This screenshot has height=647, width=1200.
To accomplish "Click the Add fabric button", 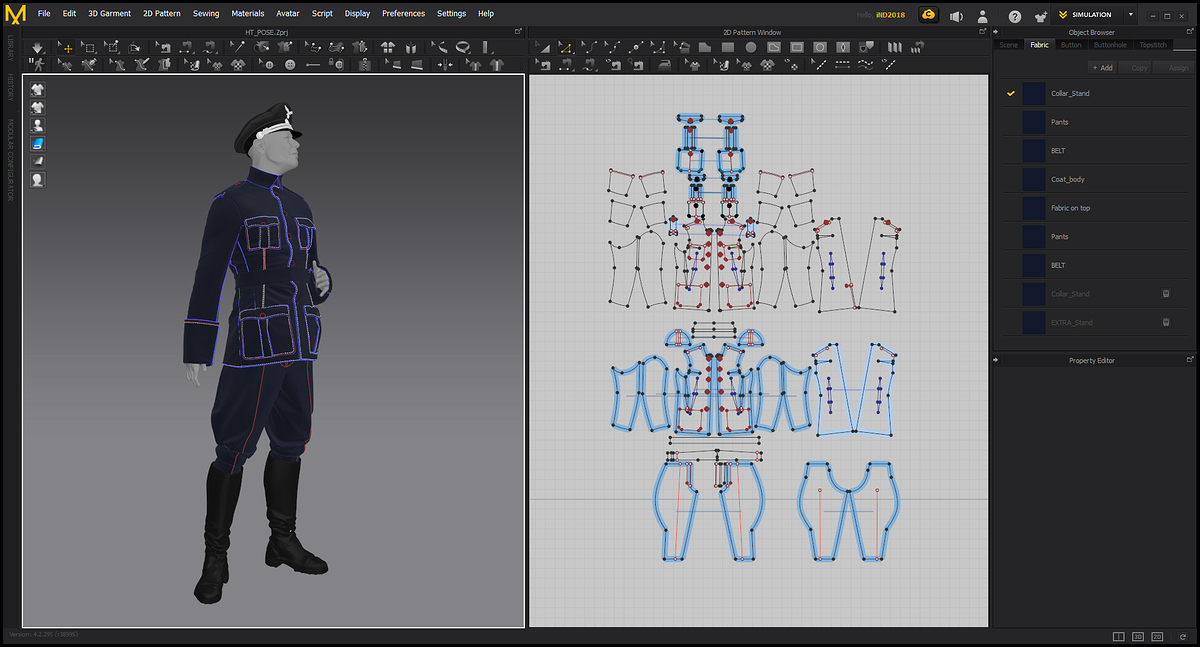I will coord(1102,68).
